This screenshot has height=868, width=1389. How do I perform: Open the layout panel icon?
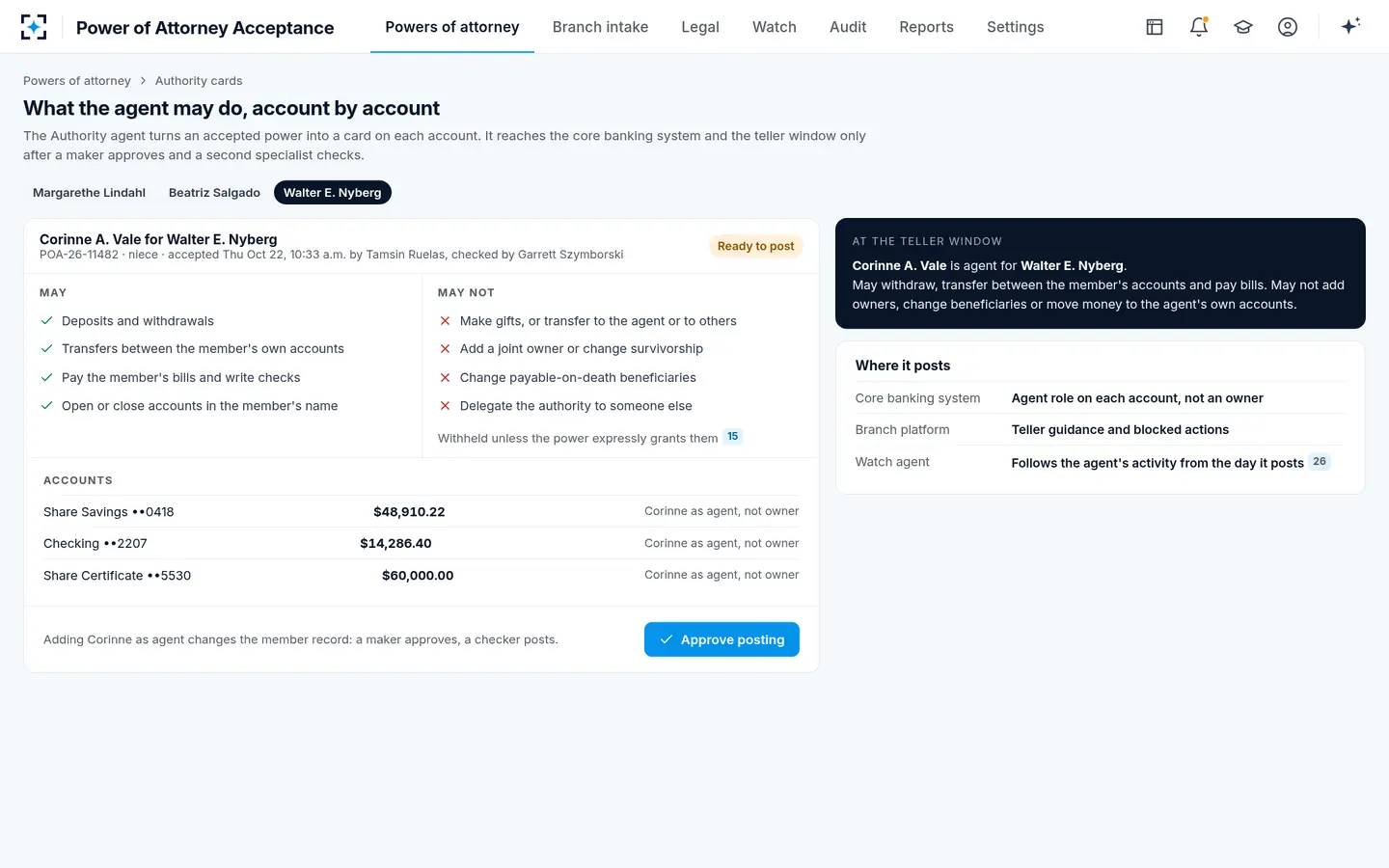tap(1155, 27)
